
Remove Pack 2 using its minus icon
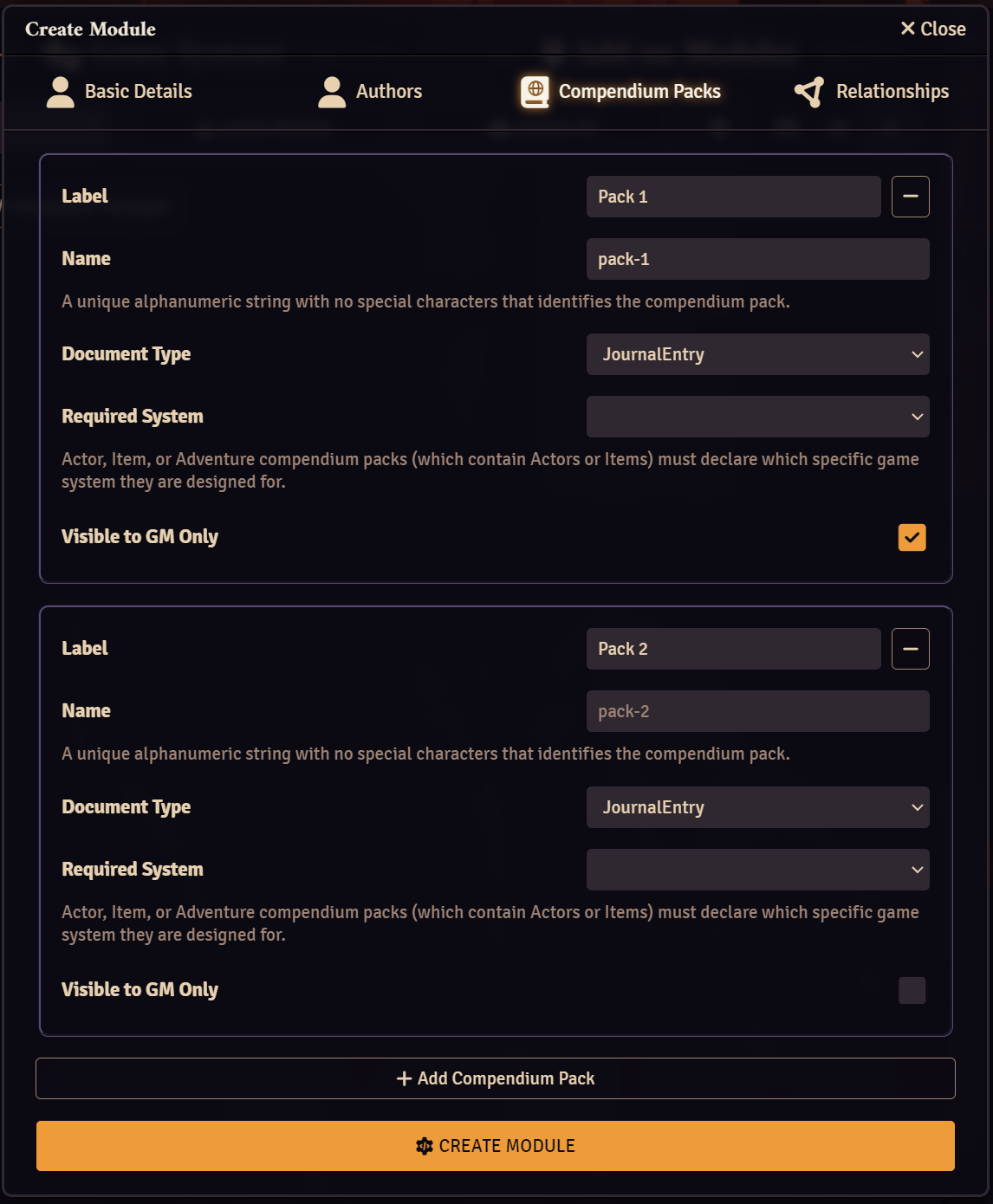pos(910,648)
